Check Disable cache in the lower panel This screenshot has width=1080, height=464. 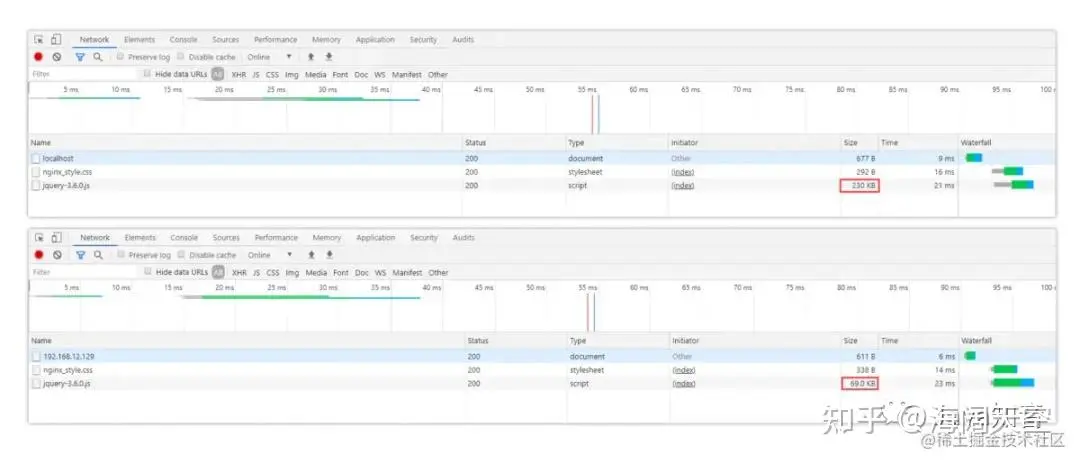pos(181,255)
